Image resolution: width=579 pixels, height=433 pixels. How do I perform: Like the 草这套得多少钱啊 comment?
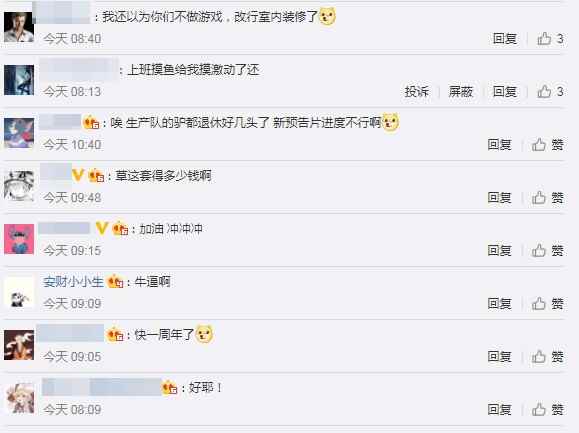tap(548, 197)
